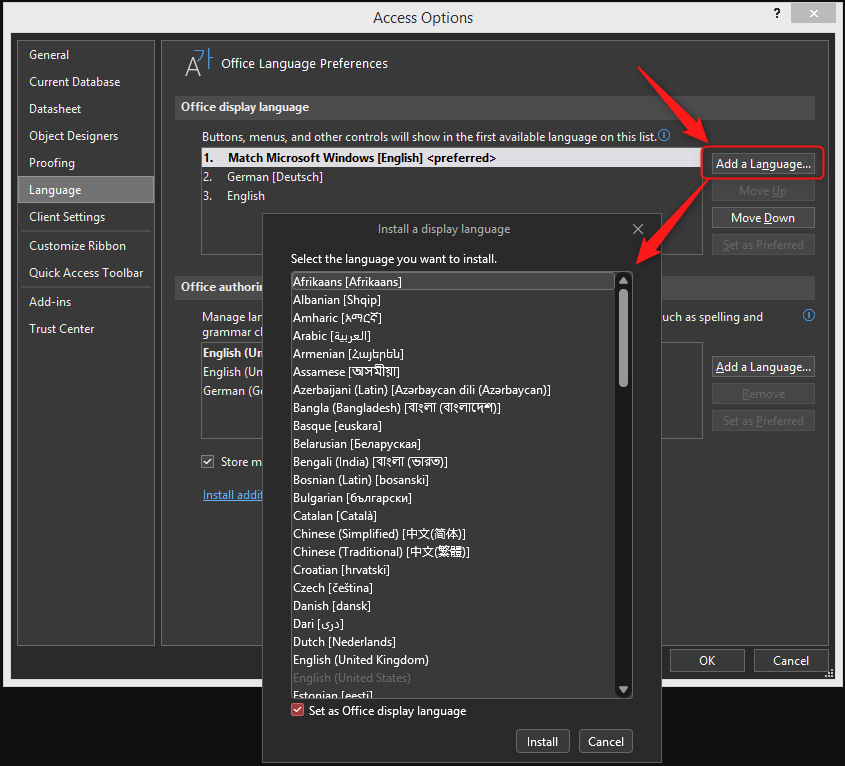This screenshot has height=766, width=845.
Task: Select Bulgarian in the install list
Action: [453, 498]
